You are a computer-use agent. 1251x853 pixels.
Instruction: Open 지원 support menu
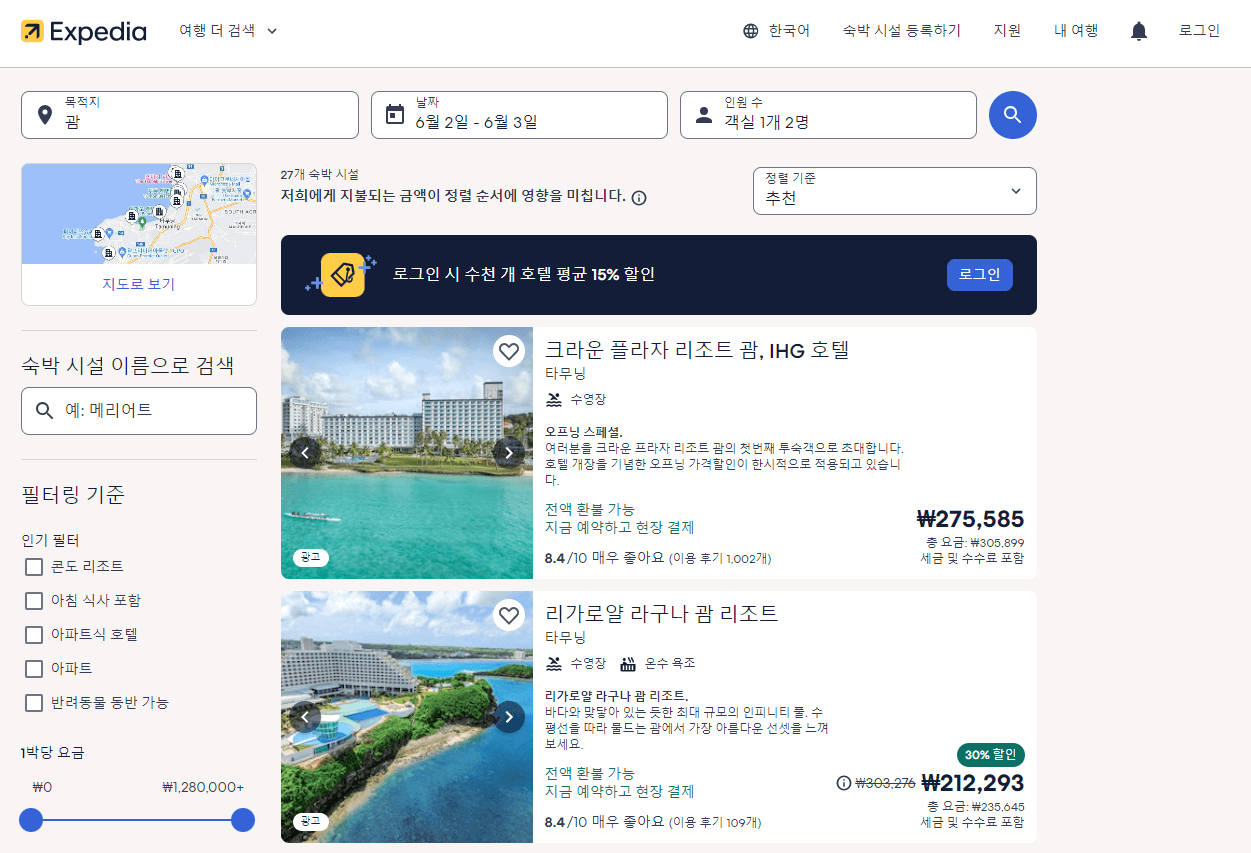point(1007,31)
